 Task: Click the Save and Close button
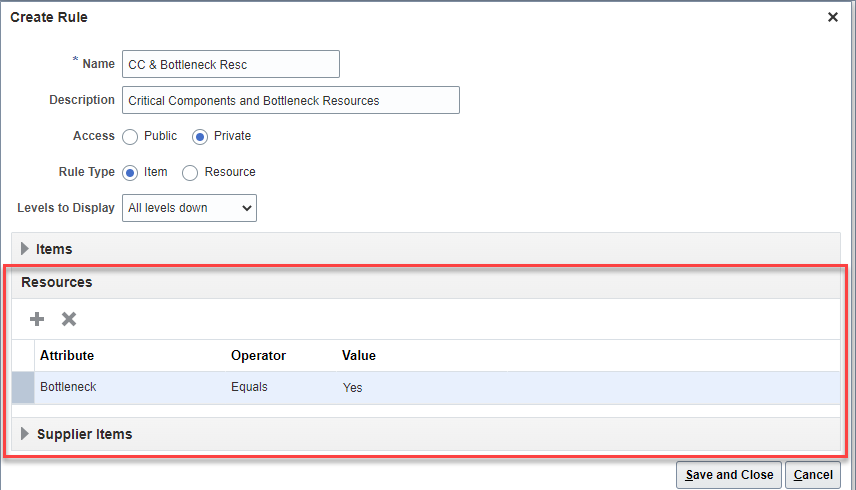727,475
